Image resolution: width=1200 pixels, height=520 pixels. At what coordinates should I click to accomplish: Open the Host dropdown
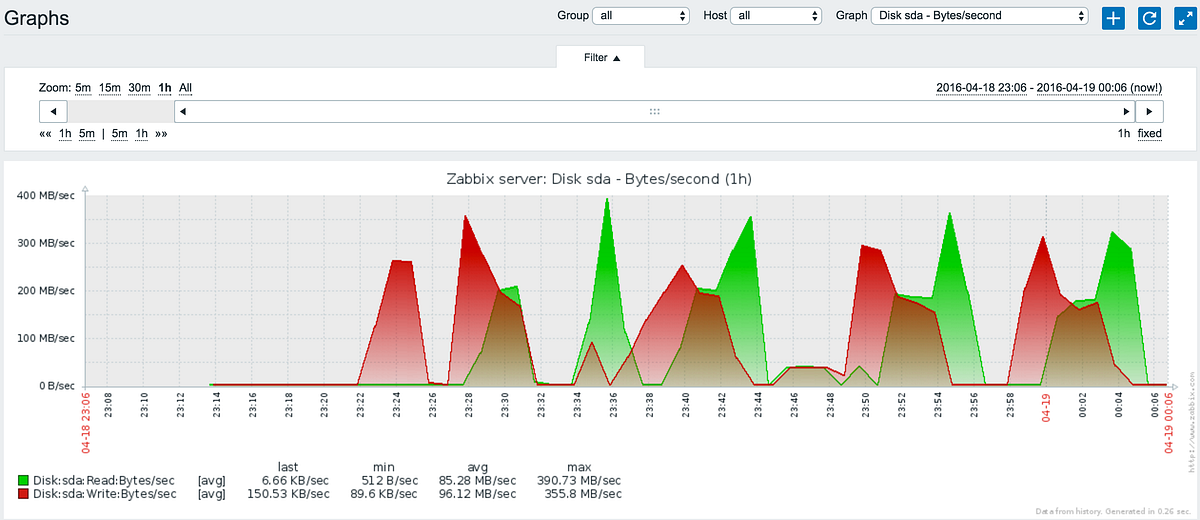click(x=776, y=16)
